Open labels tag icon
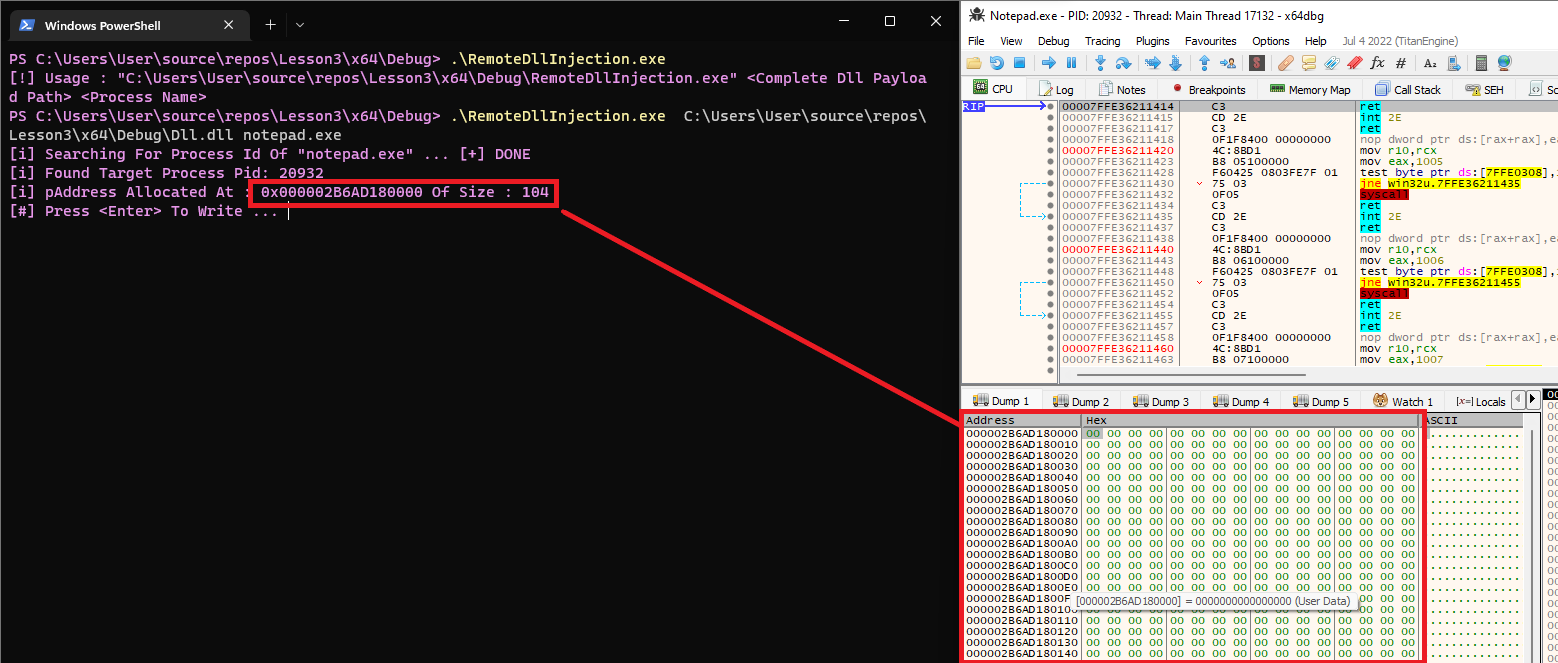The image size is (1558, 663). tap(1331, 63)
